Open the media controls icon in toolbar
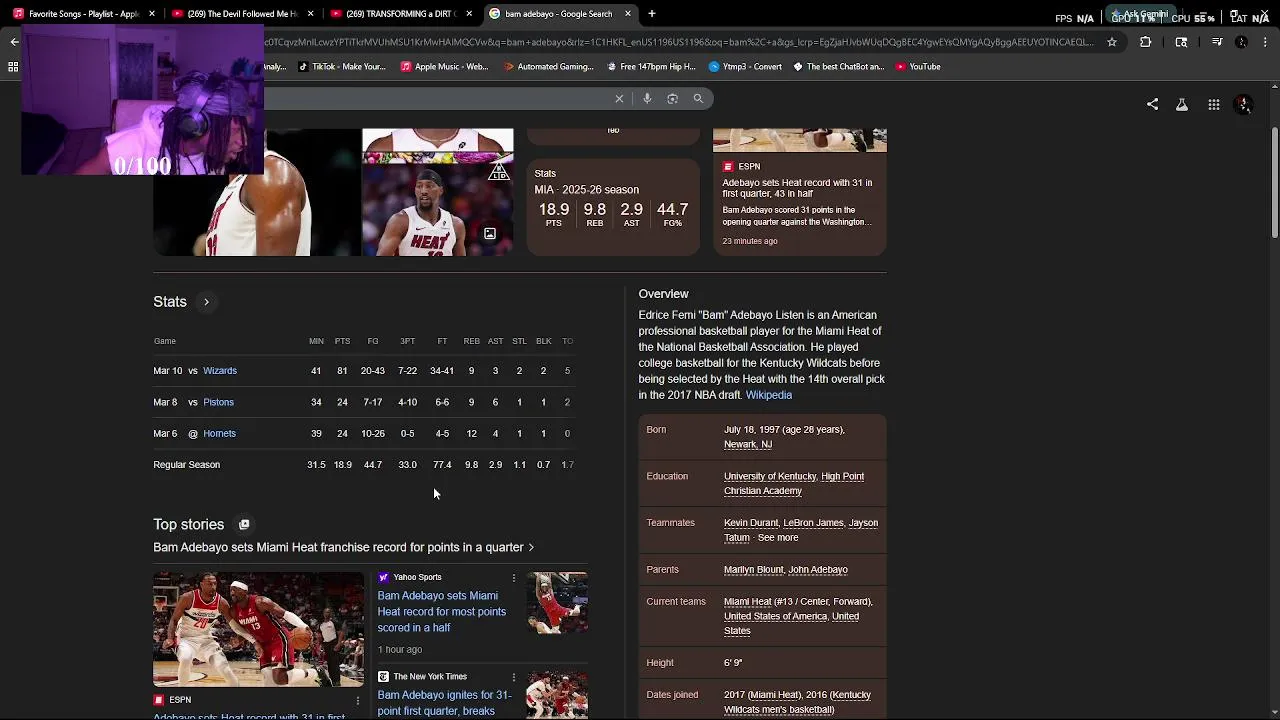1280x720 pixels. (x=1217, y=42)
